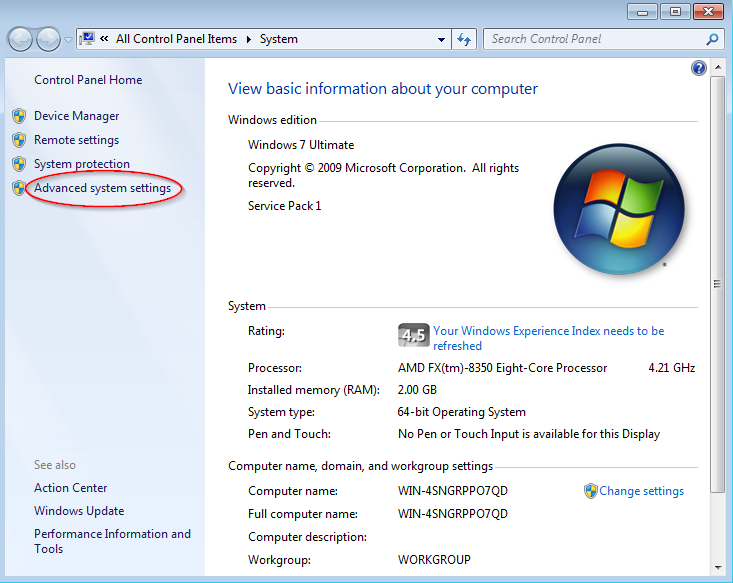Select the System breadcrumb in address bar
This screenshot has width=733, height=583.
[278, 39]
